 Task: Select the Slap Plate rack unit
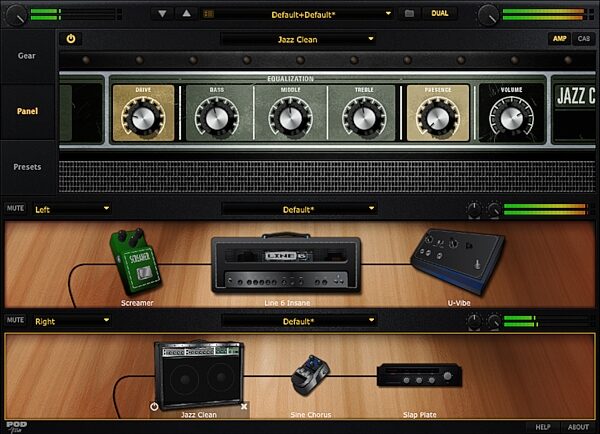(419, 375)
